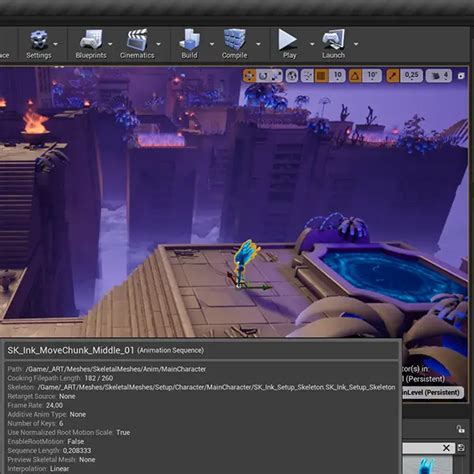Click the Launch toolbar button
This screenshot has height=474, width=474.
coord(333,44)
